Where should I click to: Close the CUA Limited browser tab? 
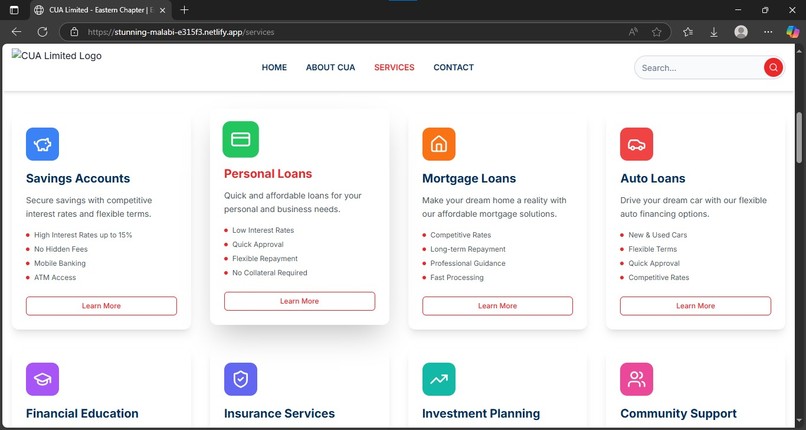pos(162,10)
